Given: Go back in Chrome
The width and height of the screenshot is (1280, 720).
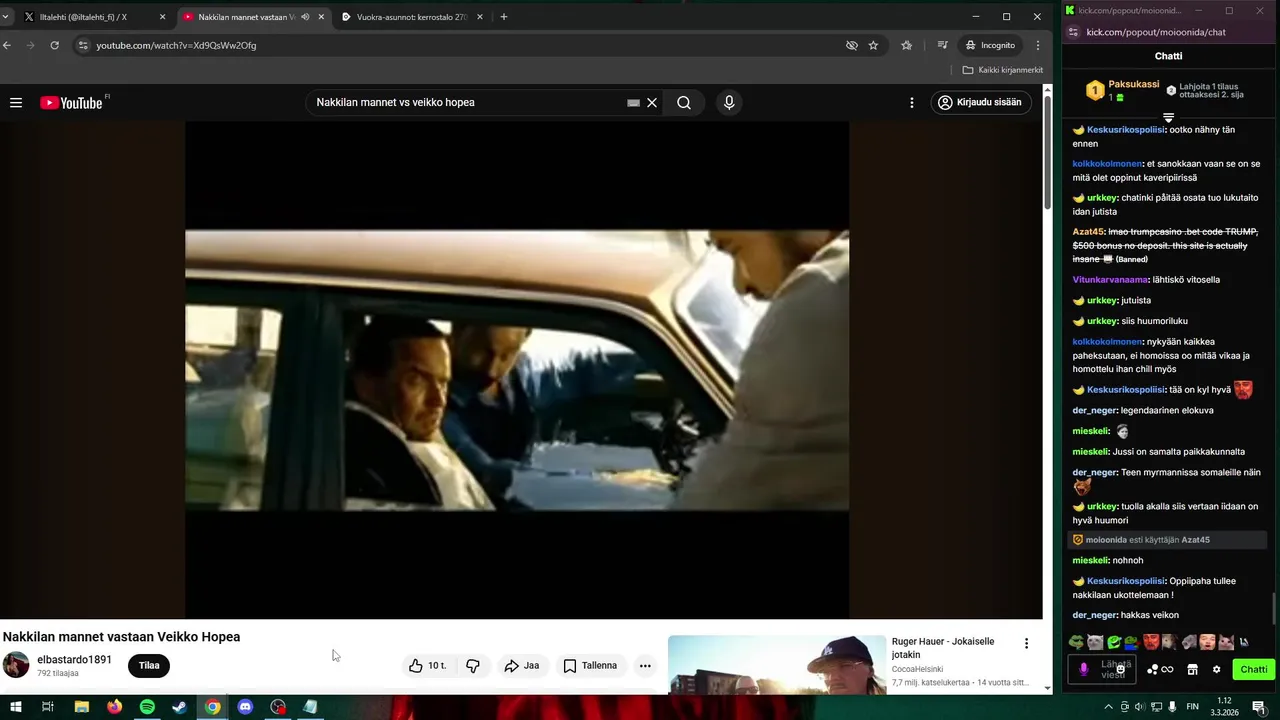Looking at the screenshot, I should (7, 45).
